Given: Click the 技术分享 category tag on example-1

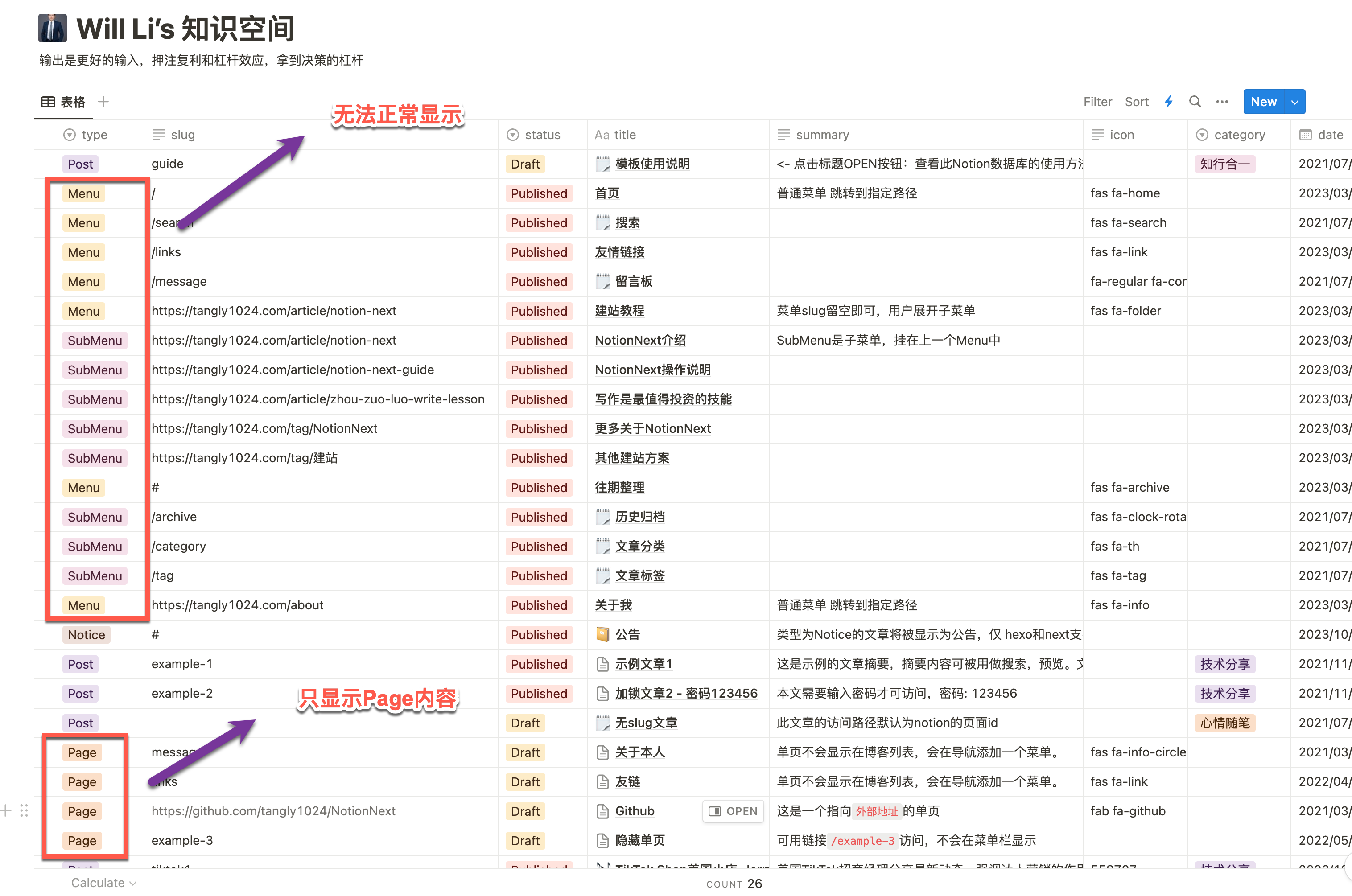Looking at the screenshot, I should click(1224, 664).
